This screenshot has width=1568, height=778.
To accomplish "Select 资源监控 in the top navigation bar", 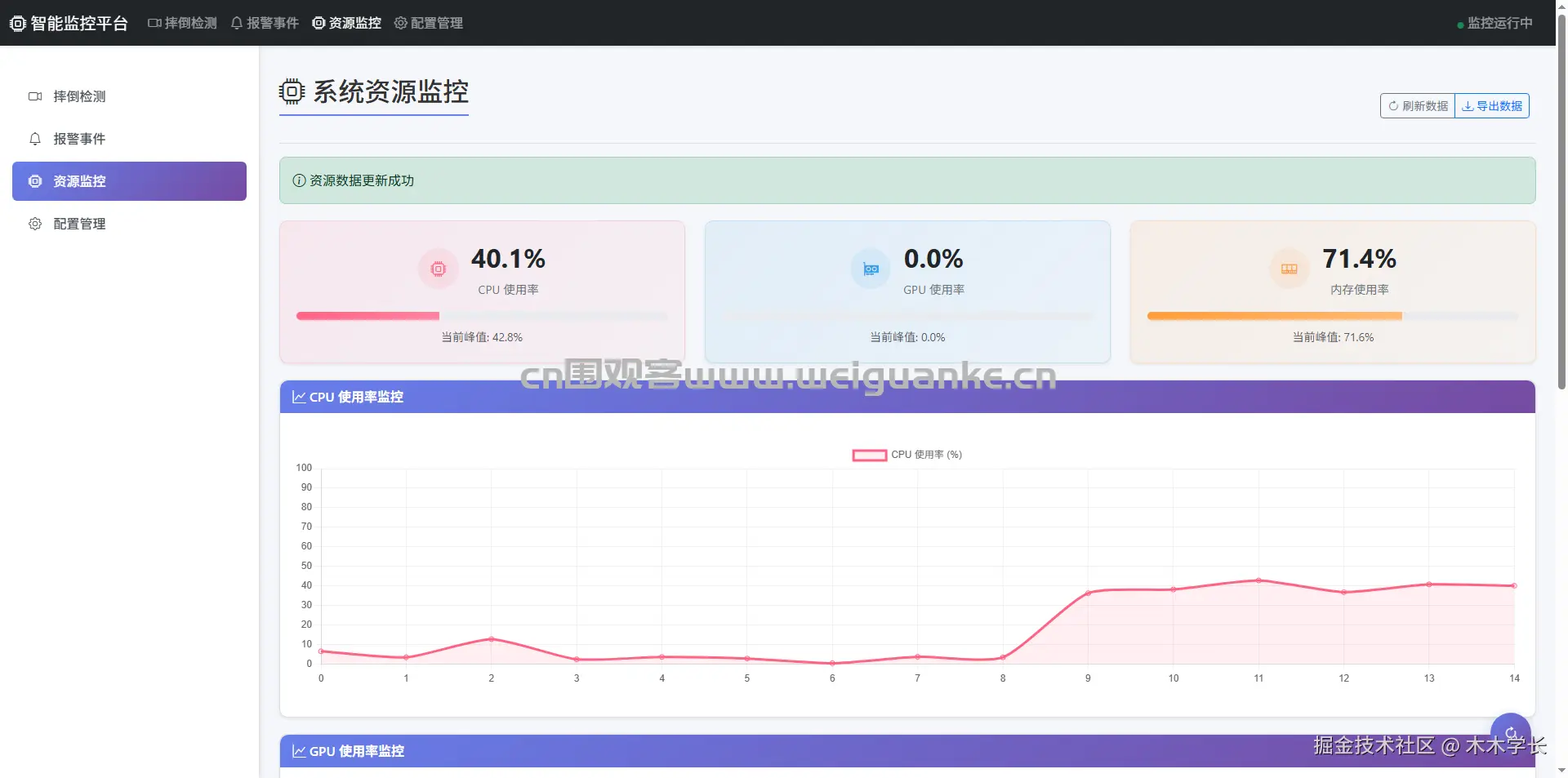I will pyautogui.click(x=347, y=23).
